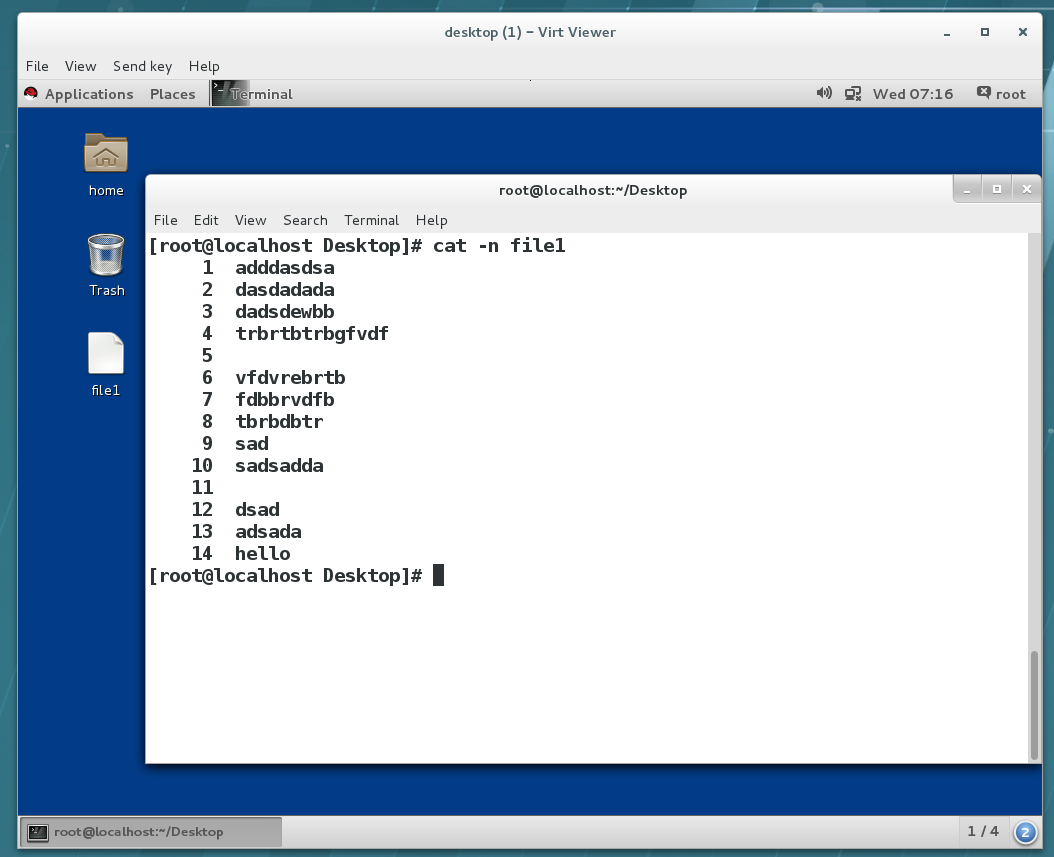Open the Applications menu in GNOME panel
This screenshot has width=1054, height=857.
pos(89,94)
